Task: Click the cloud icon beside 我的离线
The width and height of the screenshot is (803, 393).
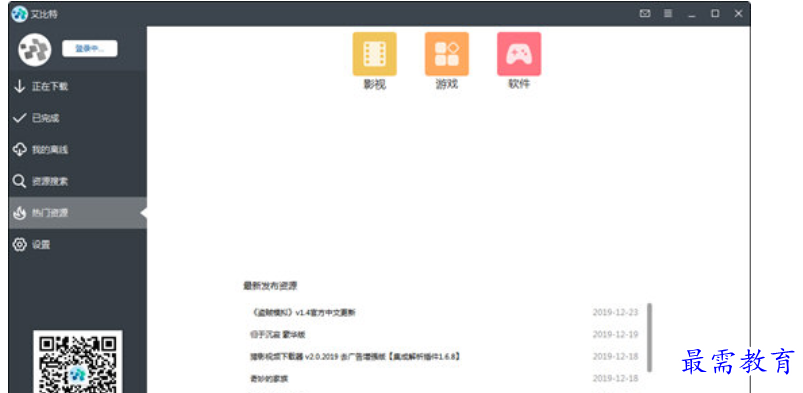Action: pyautogui.click(x=19, y=150)
